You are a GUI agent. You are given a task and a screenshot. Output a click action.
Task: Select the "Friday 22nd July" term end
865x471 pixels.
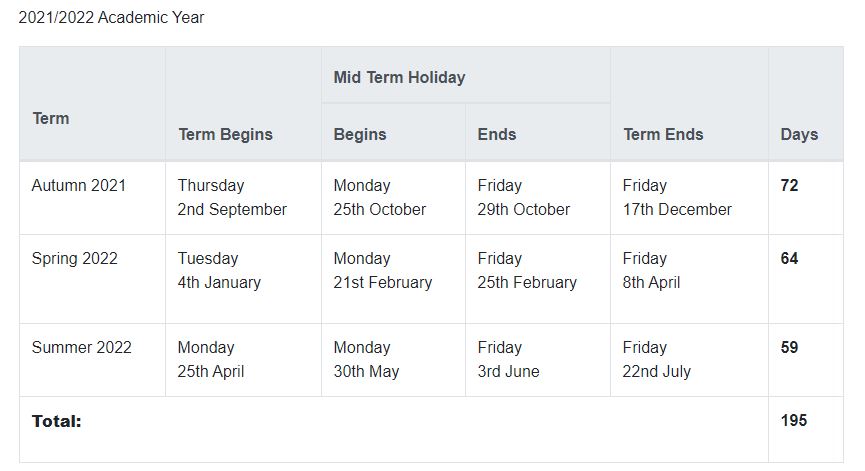[x=656, y=360]
